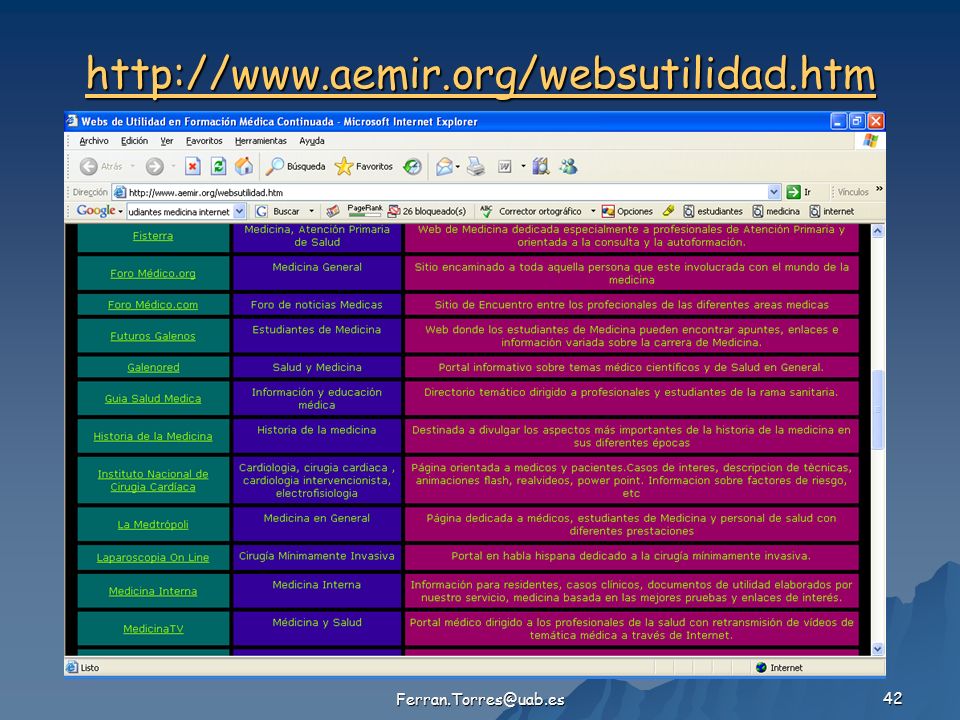Open the mail envelope toolbar icon
Viewport: 960px width, 720px height.
(444, 166)
